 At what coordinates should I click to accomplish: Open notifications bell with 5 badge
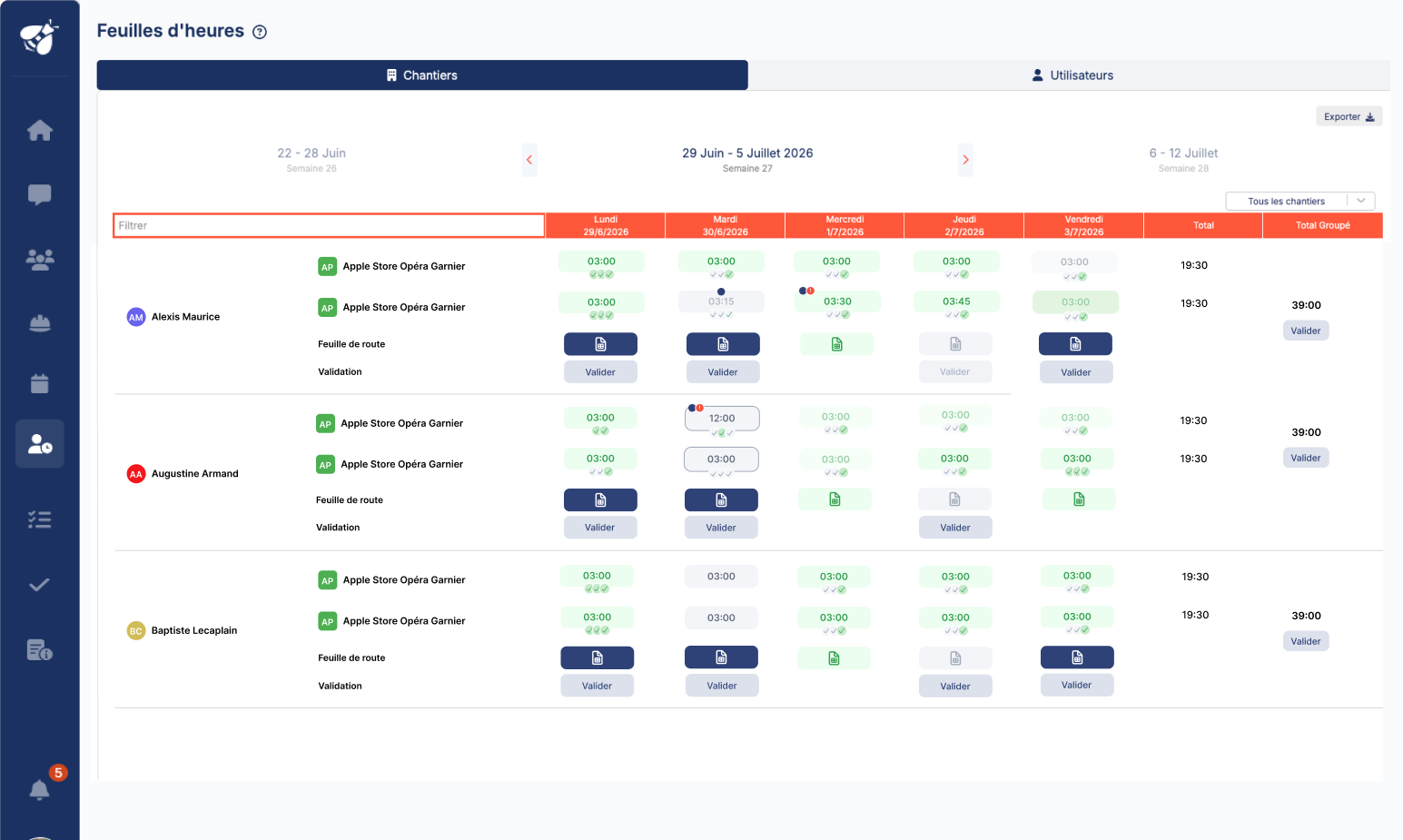click(40, 789)
